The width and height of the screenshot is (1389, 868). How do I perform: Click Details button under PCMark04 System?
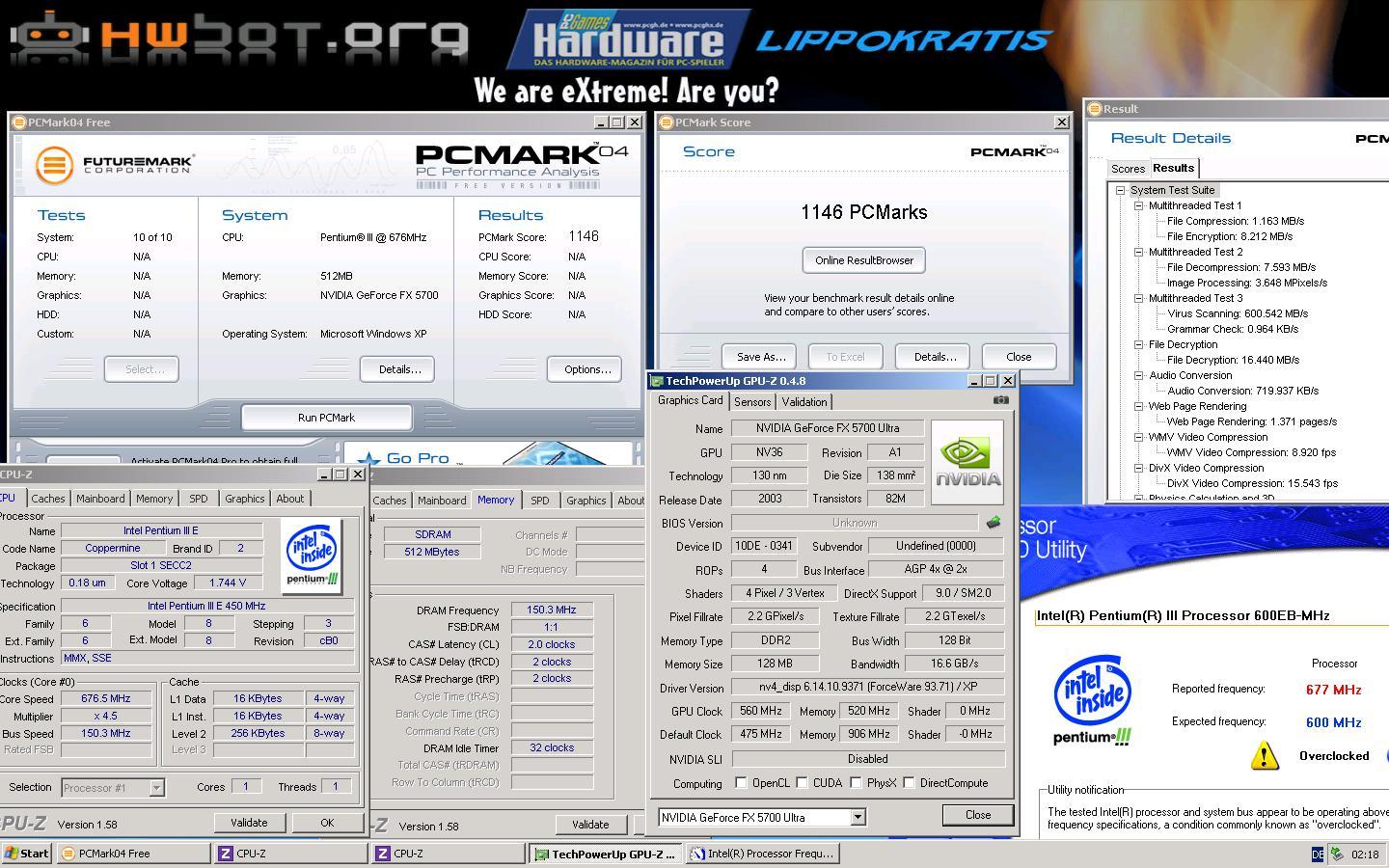tap(399, 369)
